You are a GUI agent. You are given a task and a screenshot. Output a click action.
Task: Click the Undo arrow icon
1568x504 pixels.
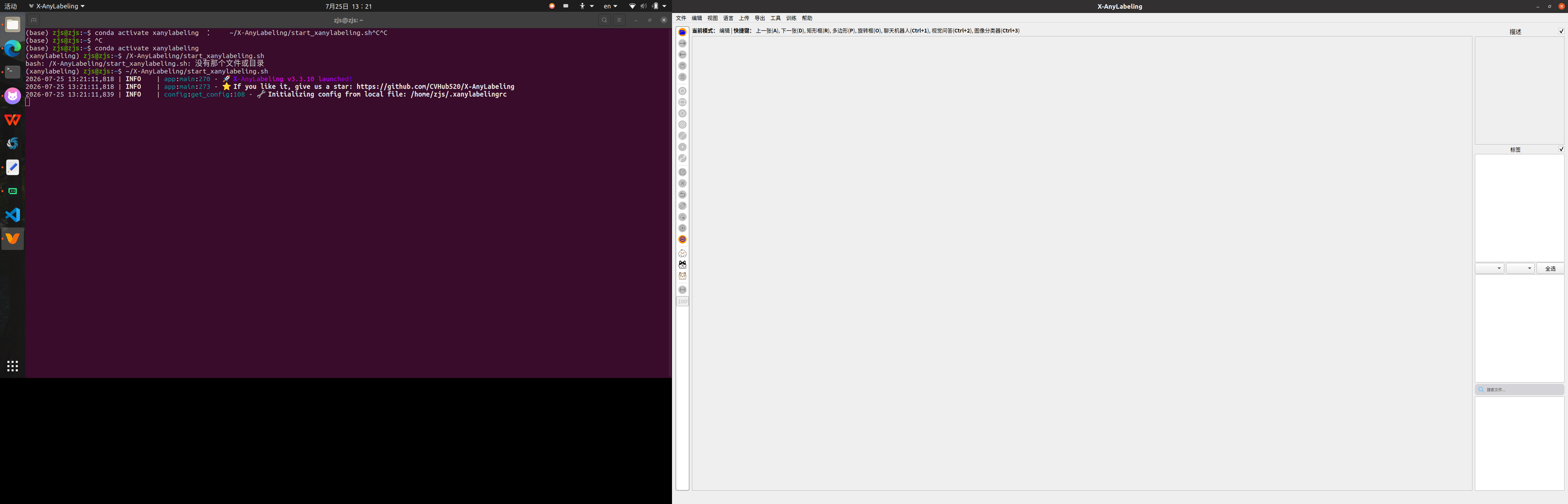pos(682,195)
